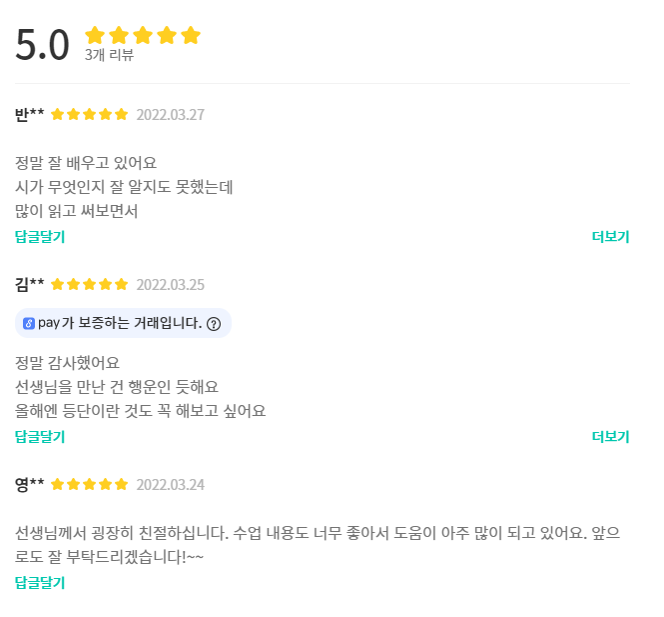Click star rating on 반** review

90,114
